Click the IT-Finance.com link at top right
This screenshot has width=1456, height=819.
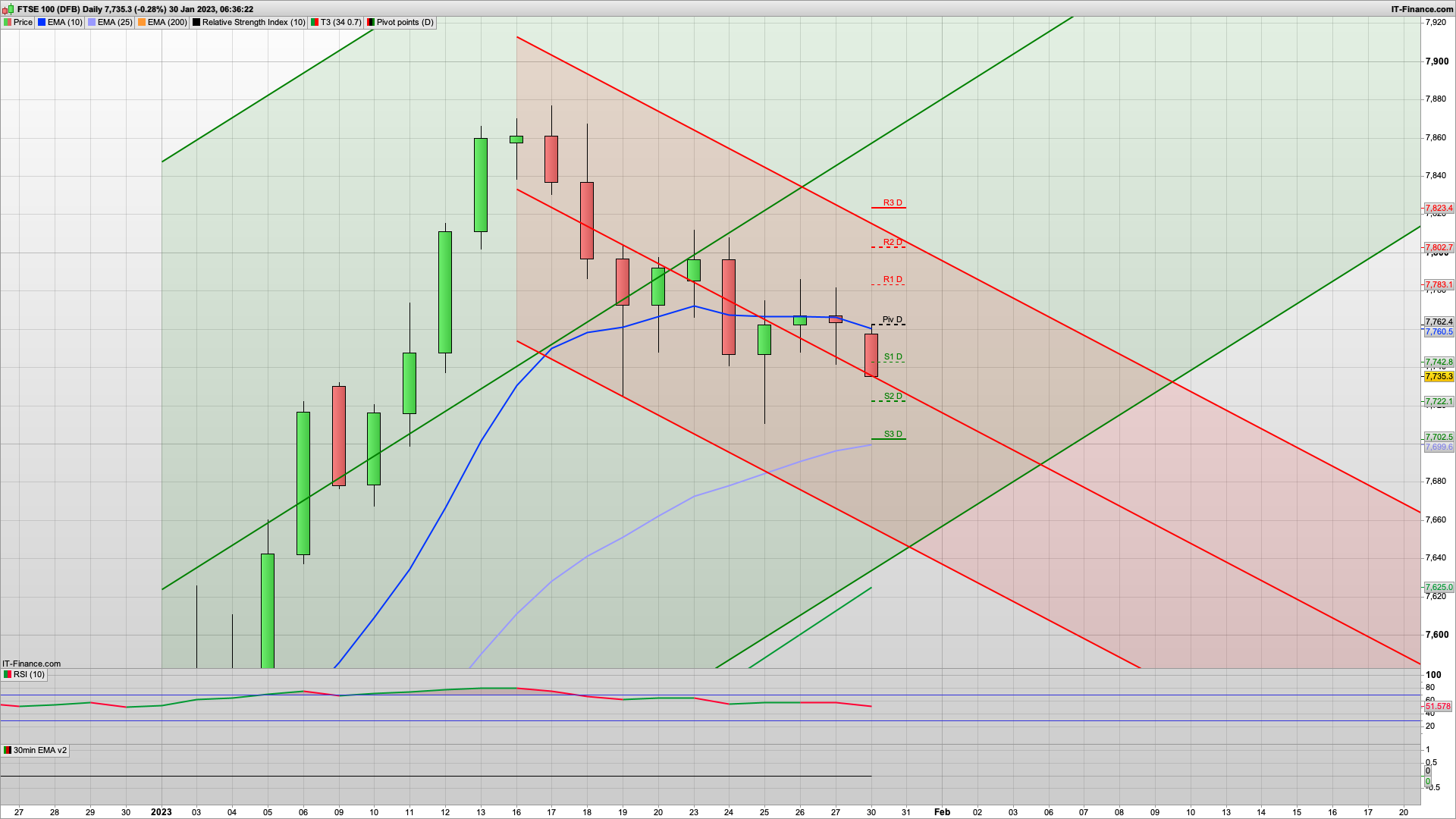pyautogui.click(x=1422, y=9)
